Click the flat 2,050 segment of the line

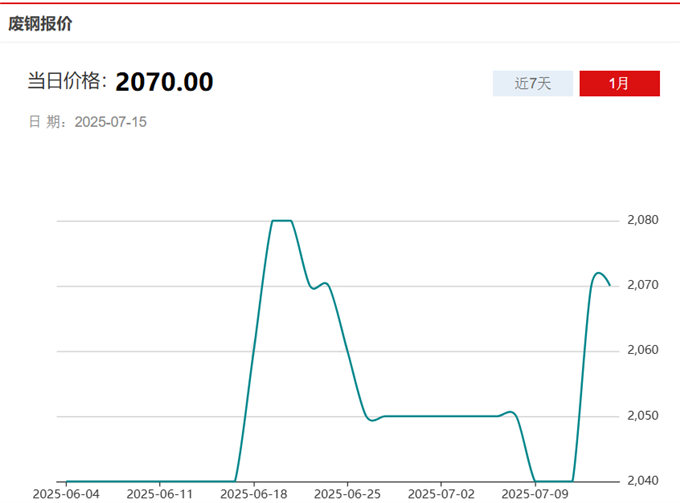[x=441, y=416]
